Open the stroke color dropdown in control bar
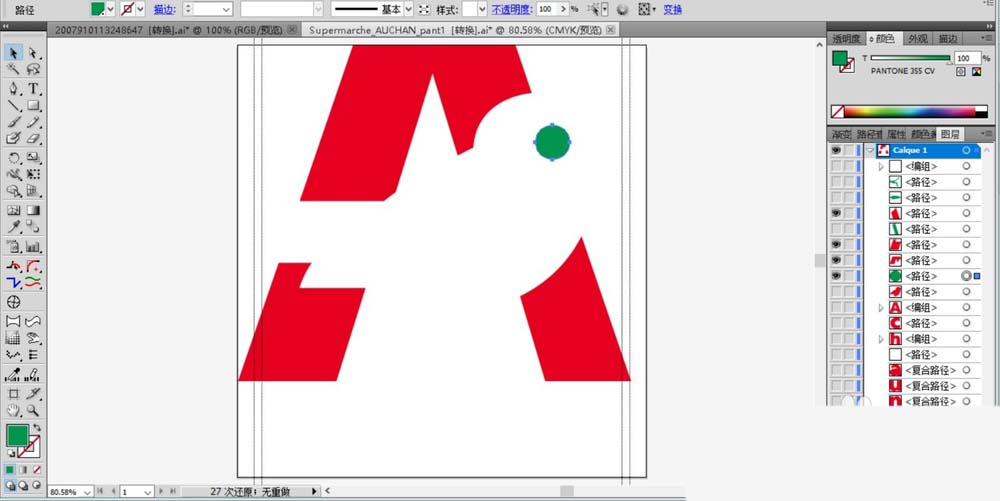The height and width of the screenshot is (501, 1000). click(x=140, y=9)
